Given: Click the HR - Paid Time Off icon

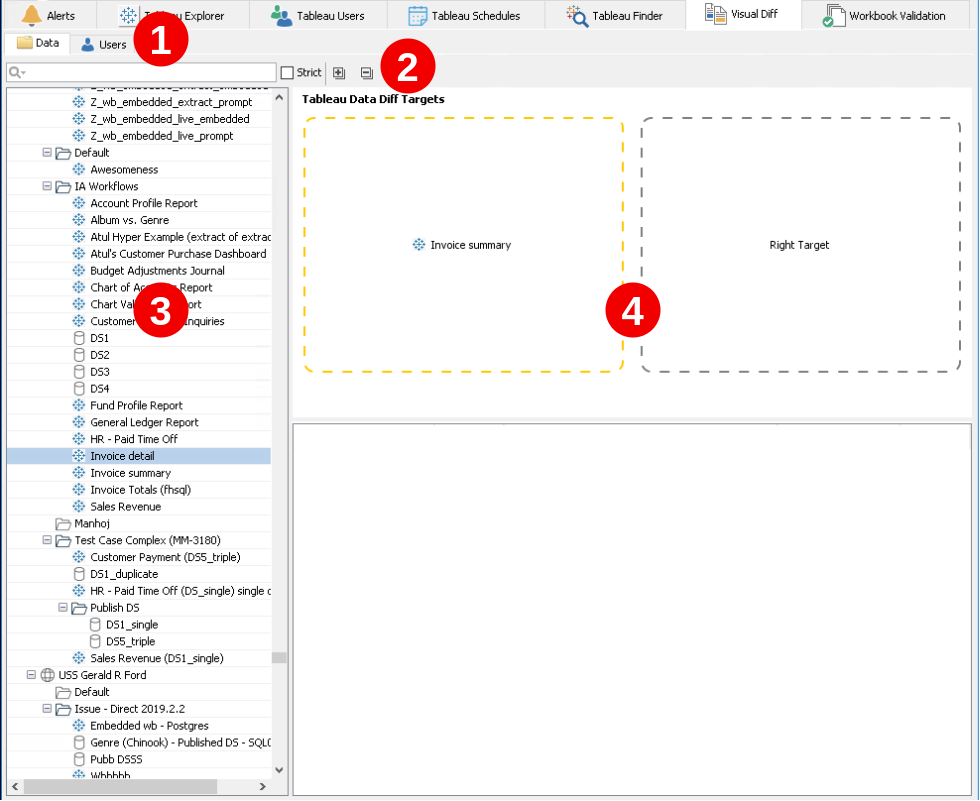Looking at the screenshot, I should pyautogui.click(x=79, y=439).
